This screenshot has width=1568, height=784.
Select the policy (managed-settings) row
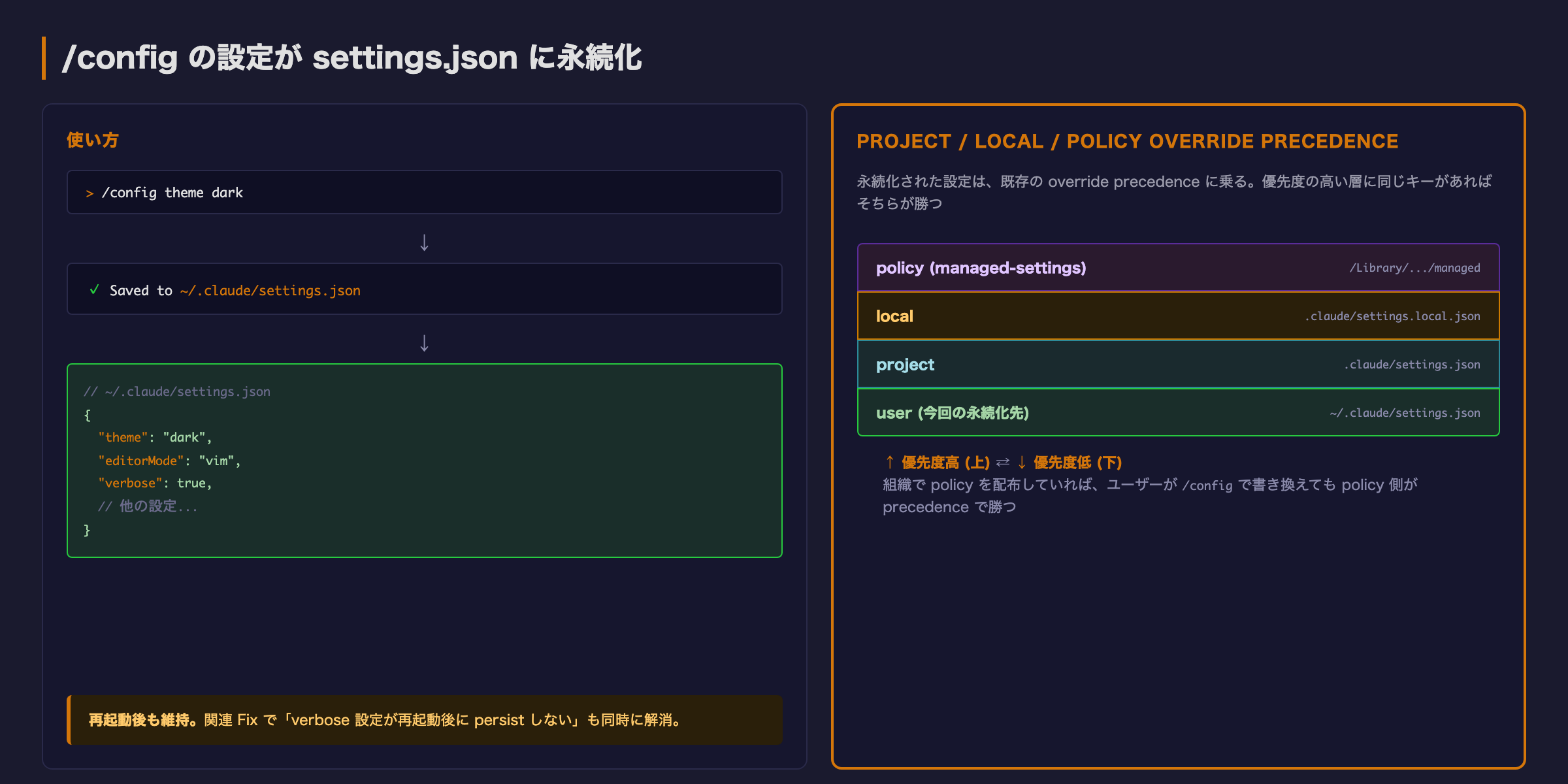(x=1178, y=268)
